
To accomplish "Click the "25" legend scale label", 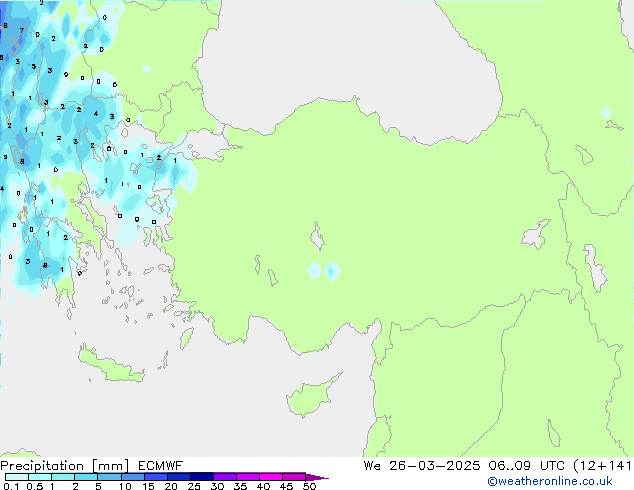I will click(194, 486).
